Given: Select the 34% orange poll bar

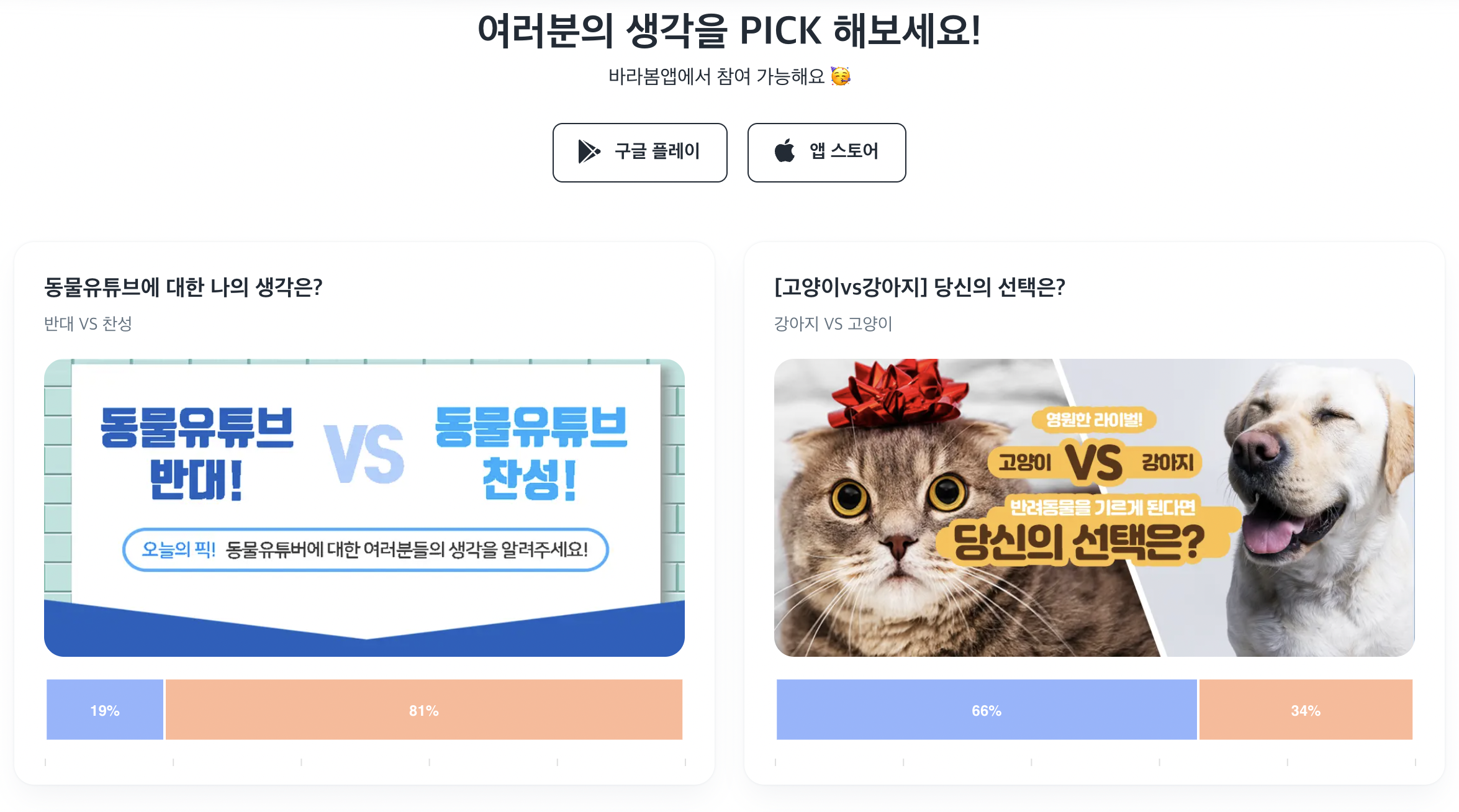Looking at the screenshot, I should coord(1305,710).
